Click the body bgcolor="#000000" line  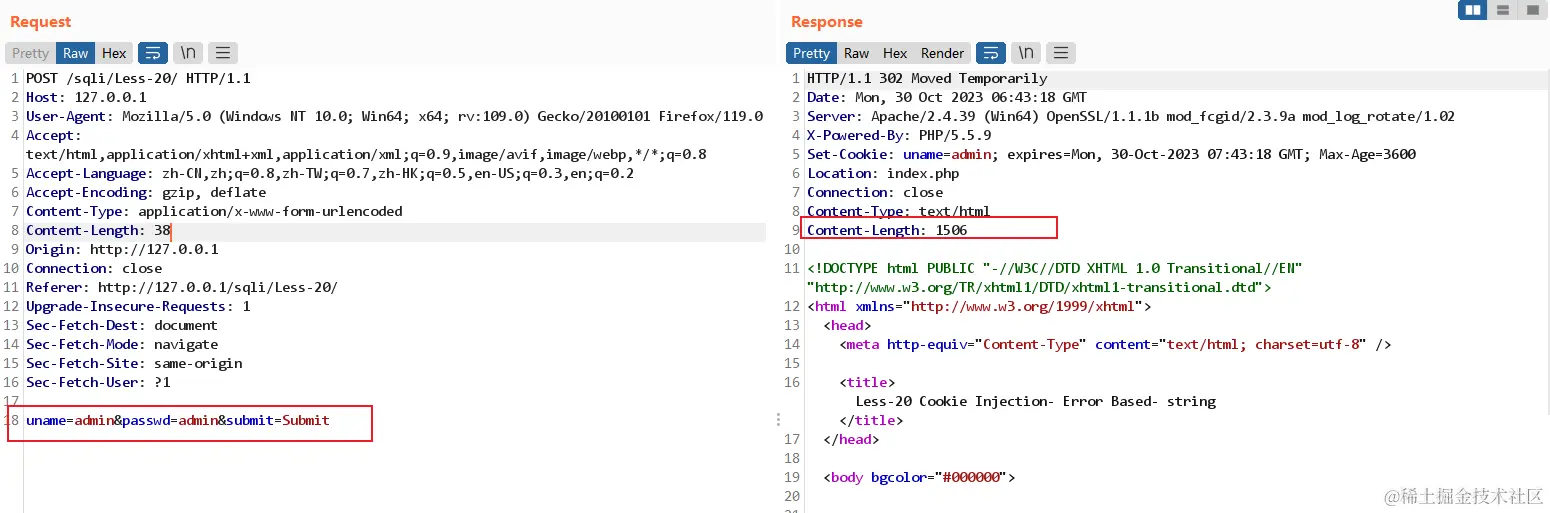[x=919, y=477]
